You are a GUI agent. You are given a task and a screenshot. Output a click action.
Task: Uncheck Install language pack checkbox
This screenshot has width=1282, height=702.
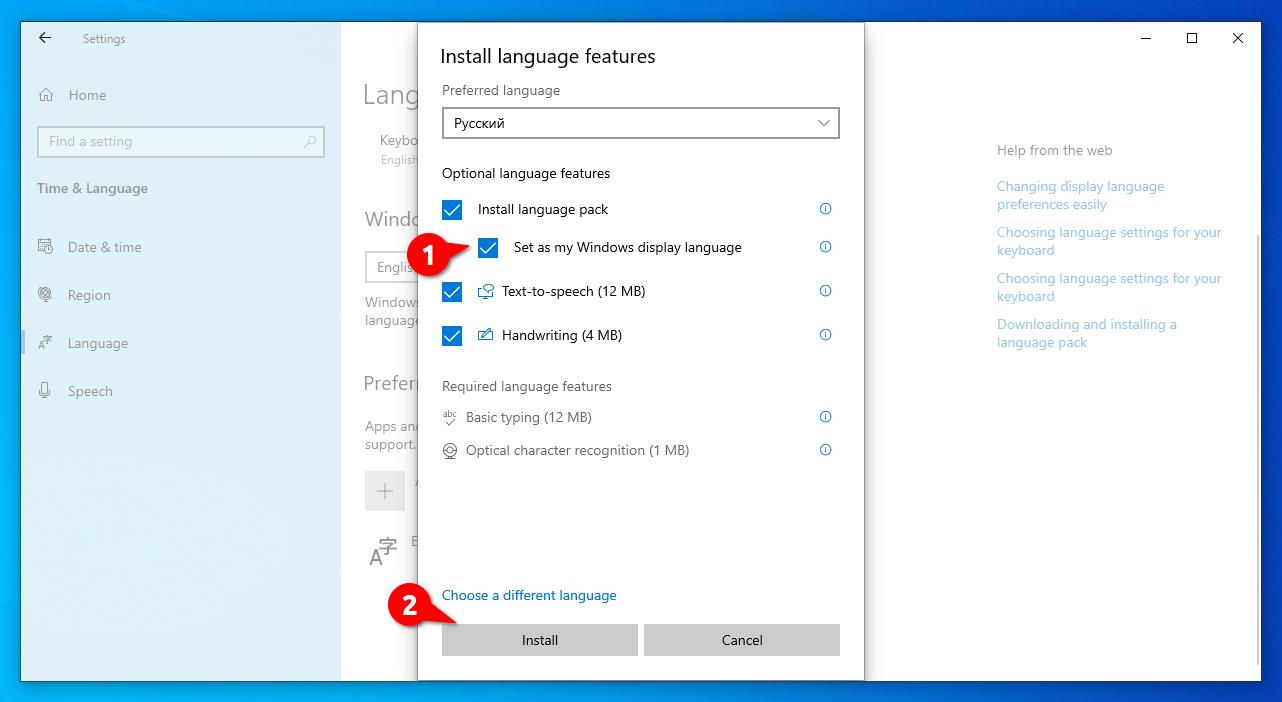[x=452, y=210]
